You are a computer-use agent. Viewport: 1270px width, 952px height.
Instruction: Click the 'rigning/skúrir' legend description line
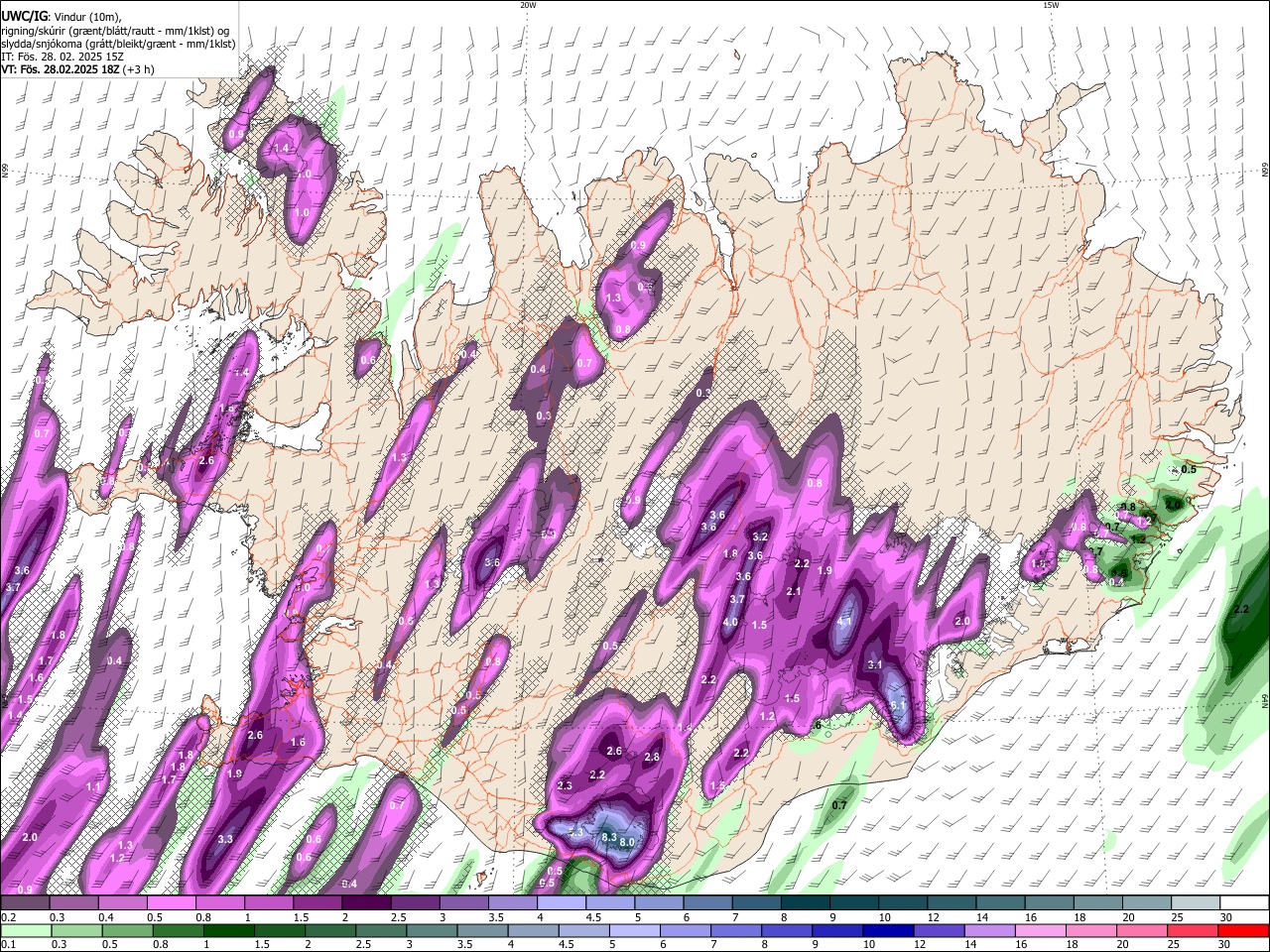click(x=115, y=30)
